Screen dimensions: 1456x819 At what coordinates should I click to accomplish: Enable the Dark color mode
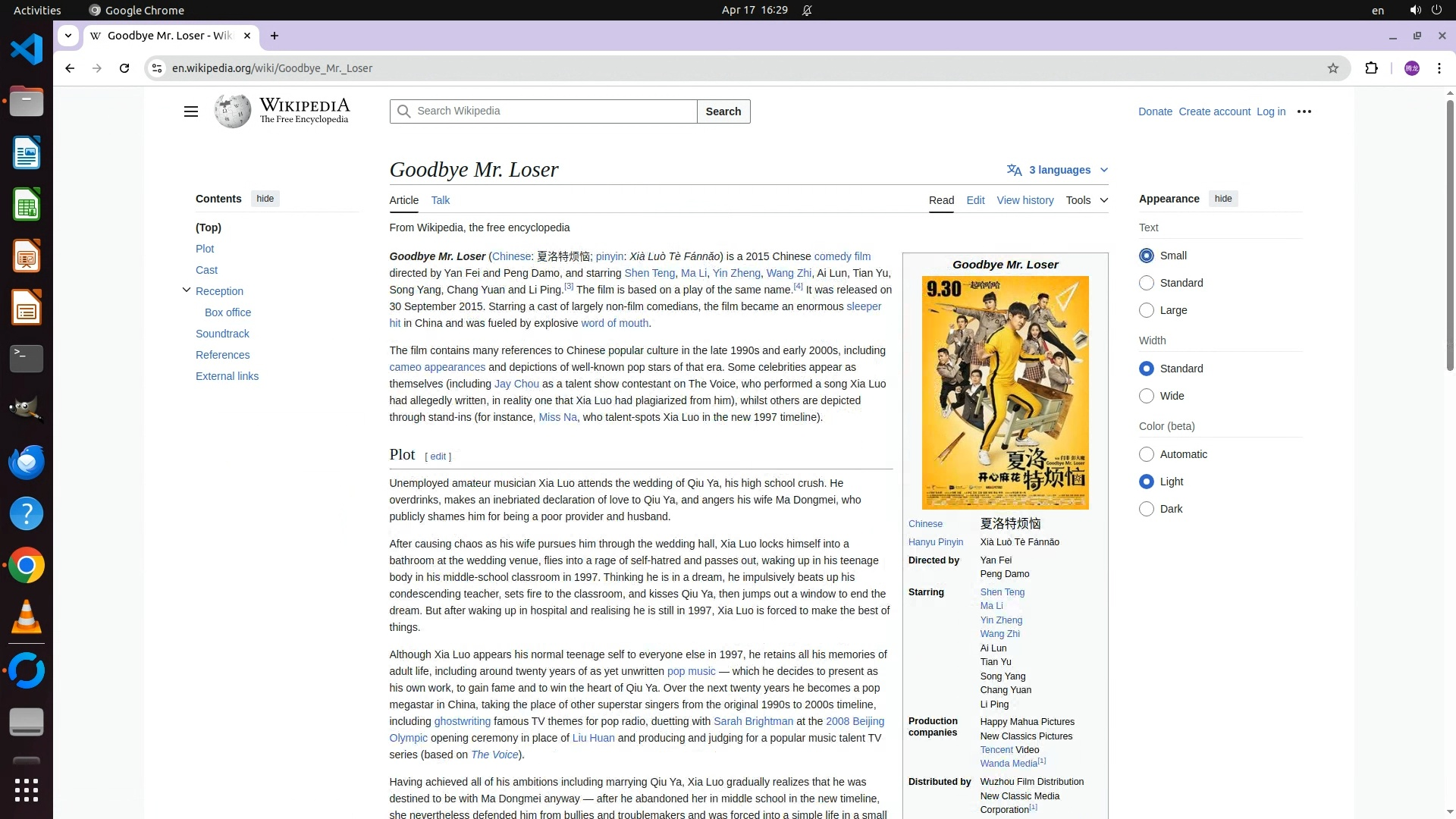(1147, 509)
